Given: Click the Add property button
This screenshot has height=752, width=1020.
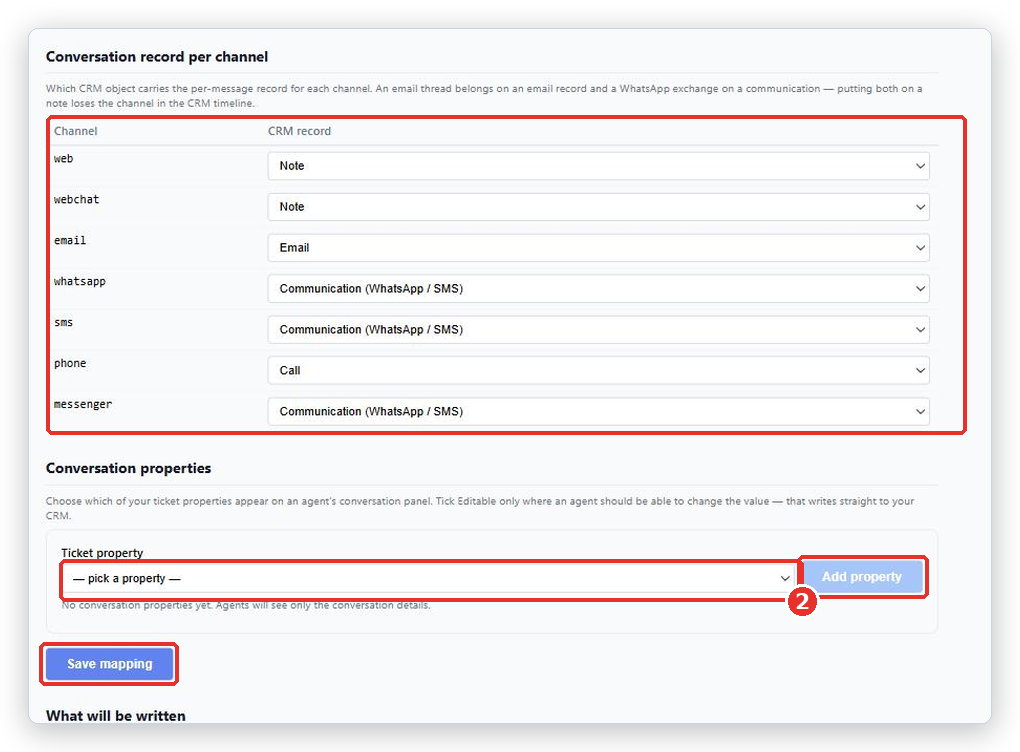Looking at the screenshot, I should click(x=861, y=577).
